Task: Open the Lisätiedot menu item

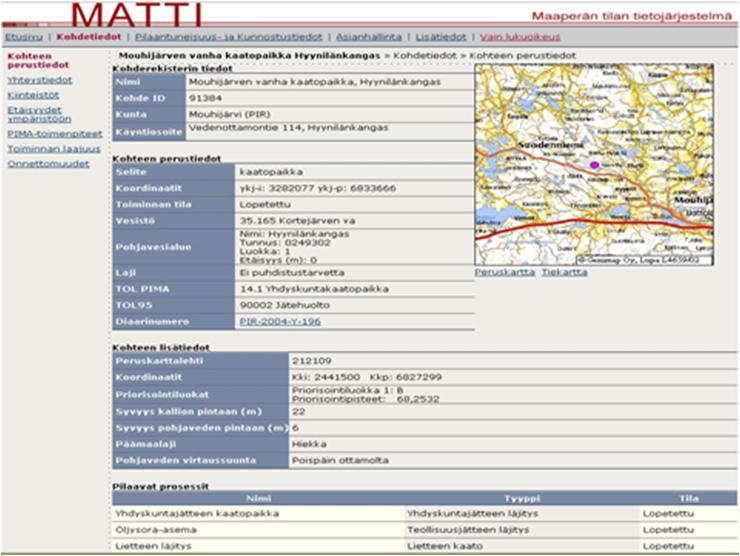Action: tap(441, 37)
